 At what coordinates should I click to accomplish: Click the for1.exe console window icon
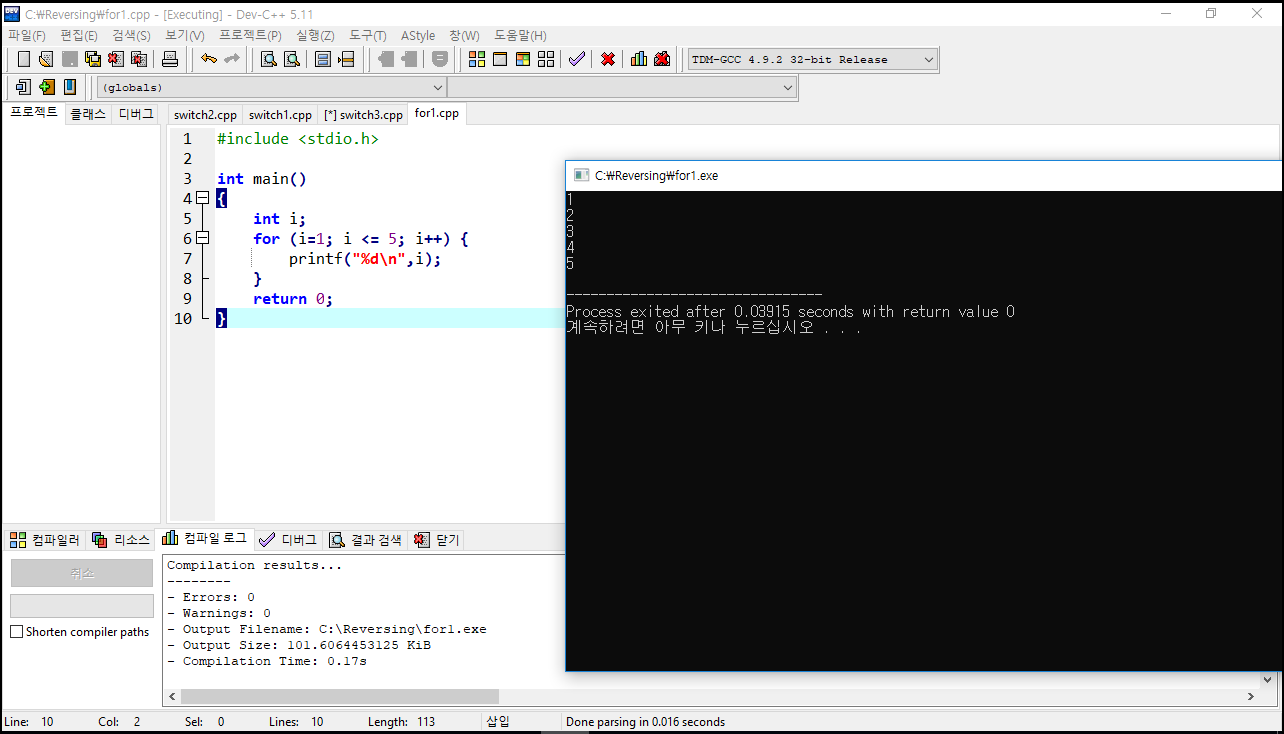tap(581, 175)
